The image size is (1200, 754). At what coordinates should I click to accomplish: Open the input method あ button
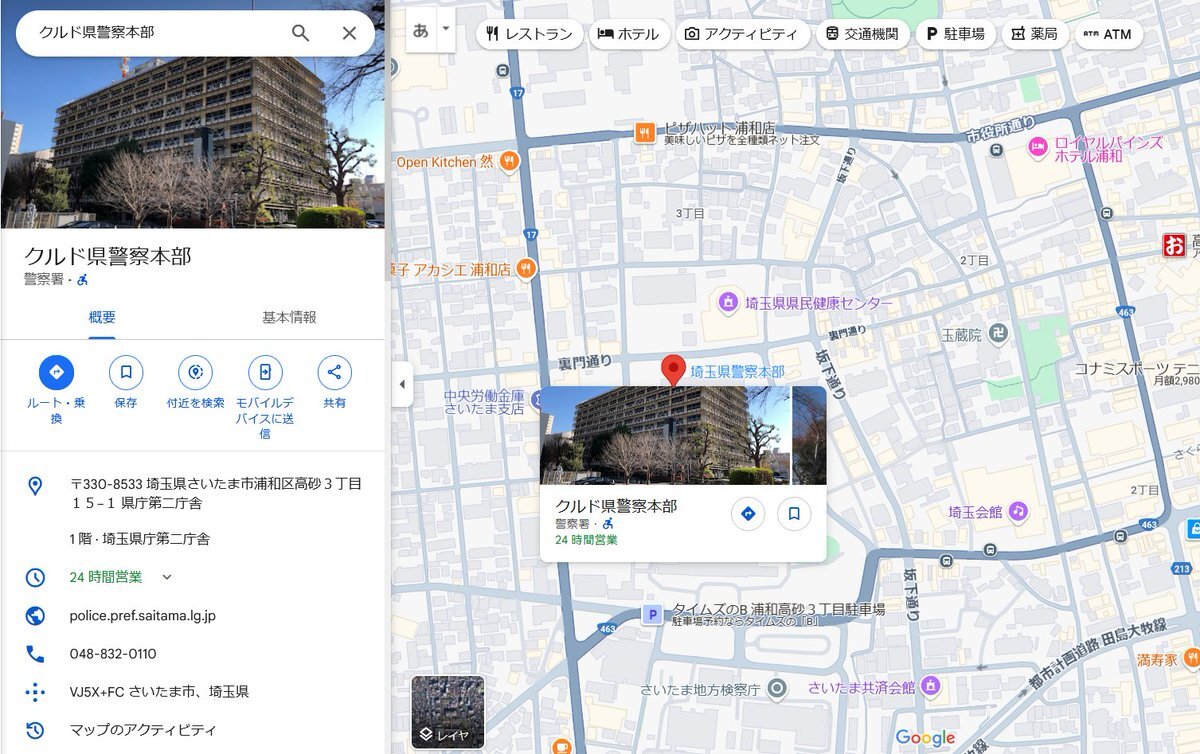pyautogui.click(x=421, y=31)
